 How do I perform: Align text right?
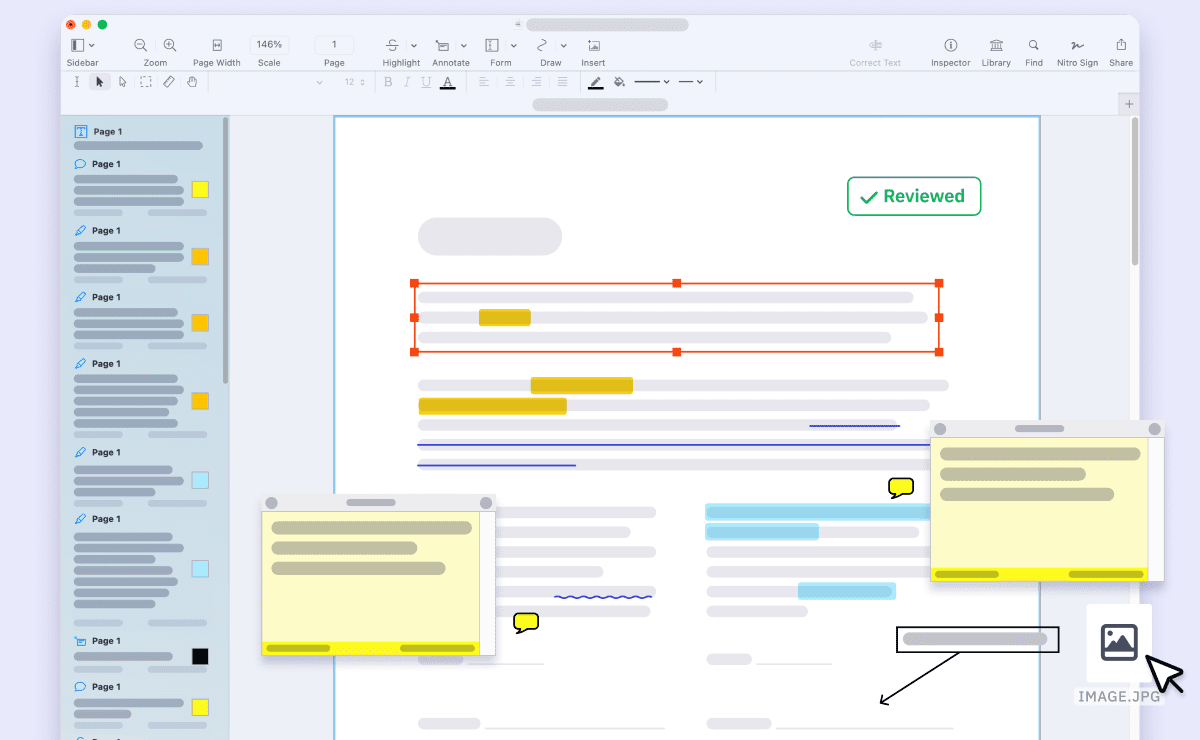click(x=535, y=82)
